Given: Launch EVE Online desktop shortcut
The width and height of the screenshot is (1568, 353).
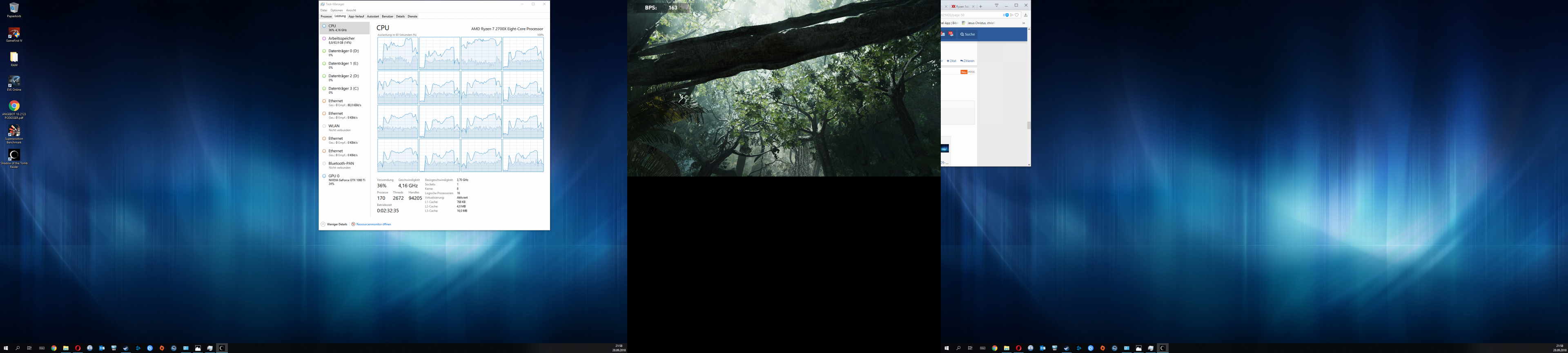Looking at the screenshot, I should pos(14,83).
